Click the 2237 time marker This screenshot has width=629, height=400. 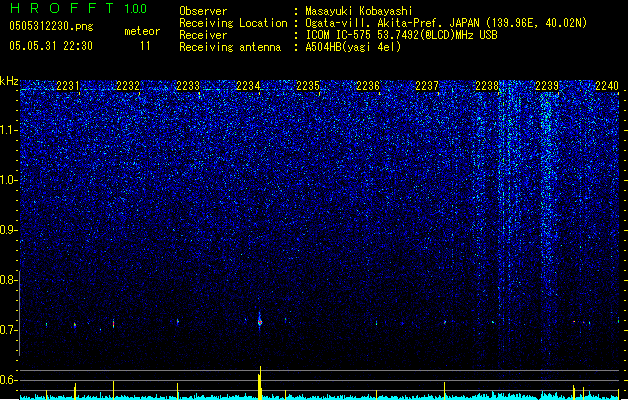tap(427, 85)
